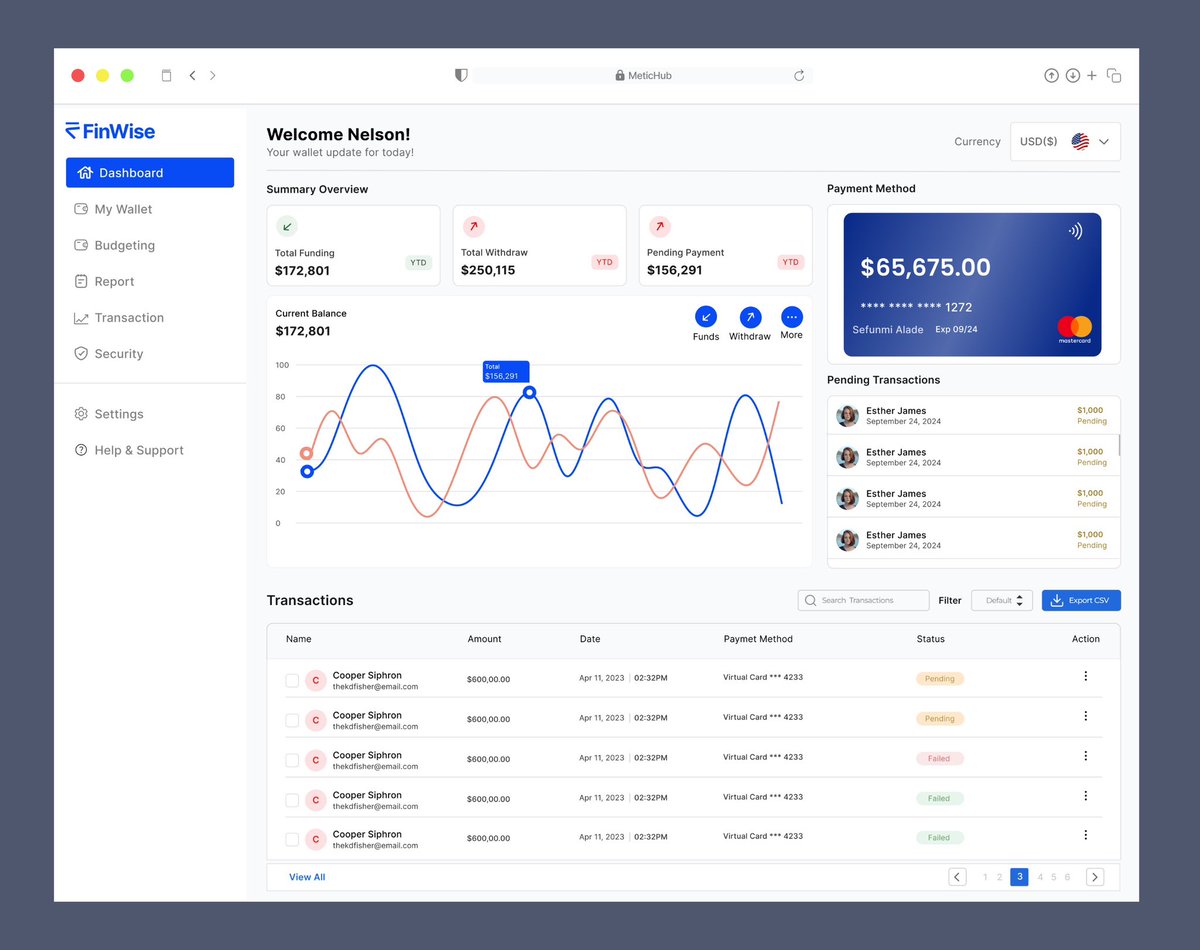Go to transactions page 4
Viewport: 1200px width, 950px height.
(1040, 877)
